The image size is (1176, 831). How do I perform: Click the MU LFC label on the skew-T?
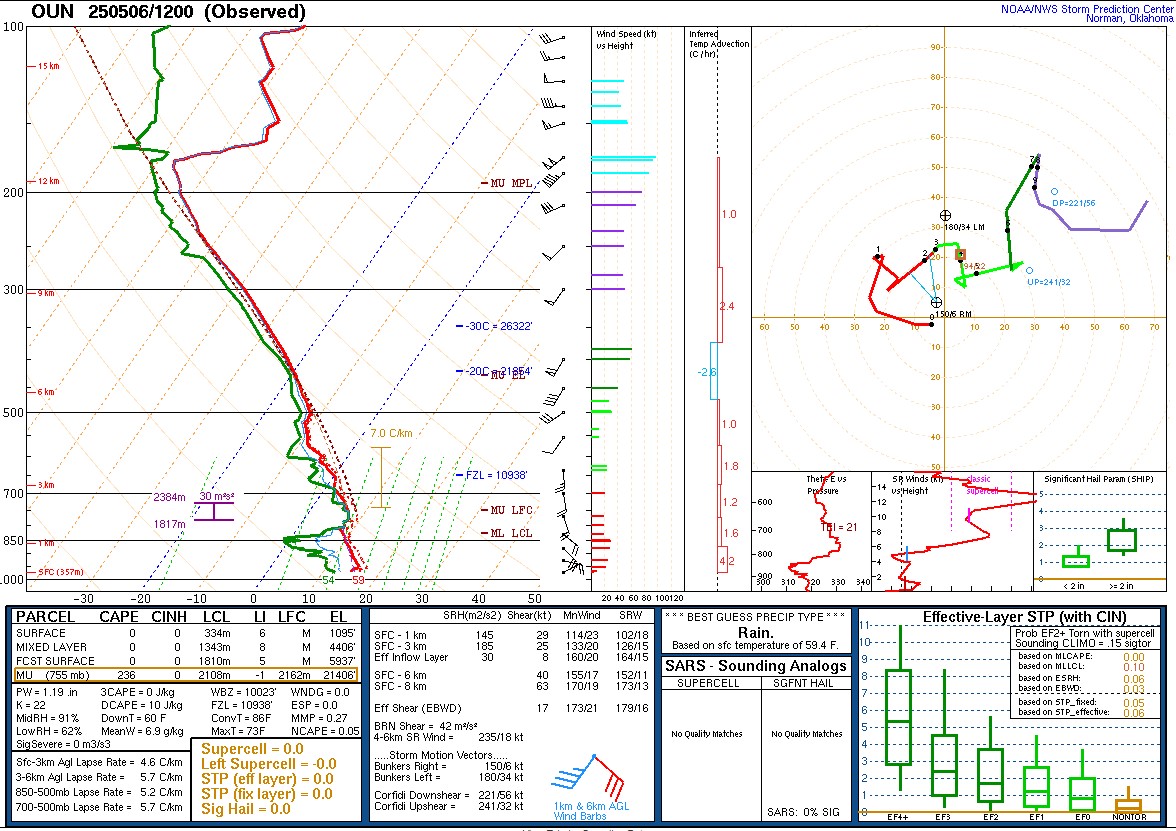pos(511,510)
